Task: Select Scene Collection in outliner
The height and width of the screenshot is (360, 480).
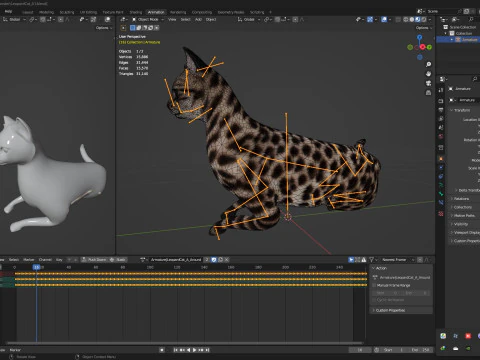Action: pyautogui.click(x=462, y=27)
